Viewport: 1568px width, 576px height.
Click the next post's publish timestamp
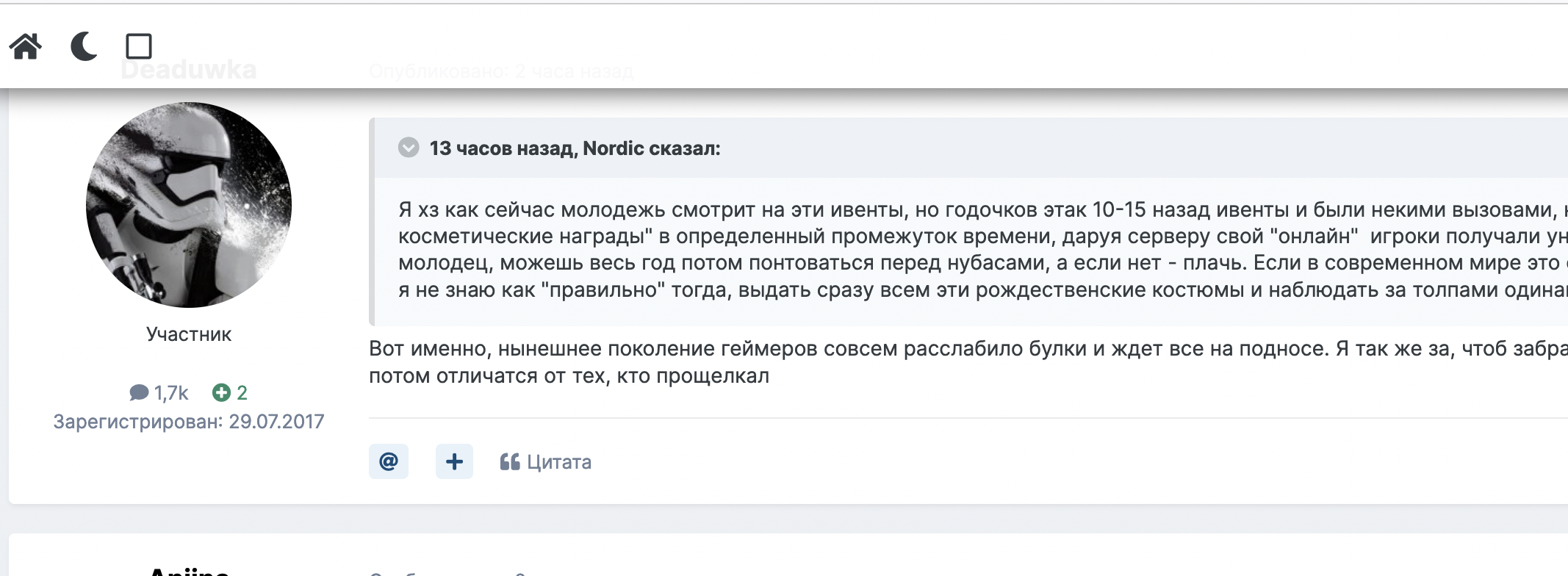pos(448,573)
